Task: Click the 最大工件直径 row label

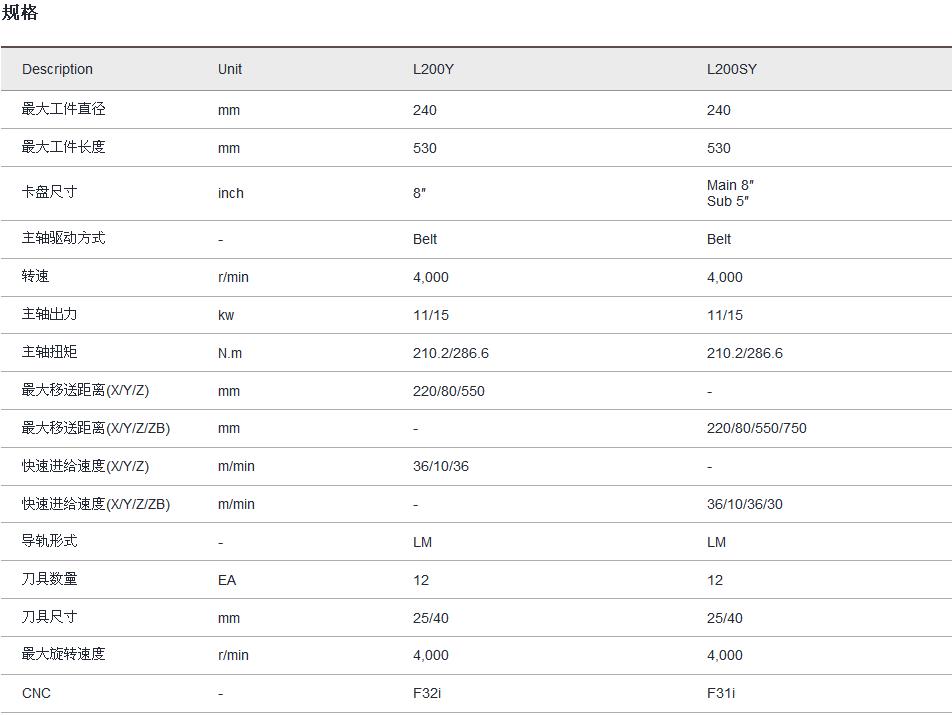Action: (63, 109)
